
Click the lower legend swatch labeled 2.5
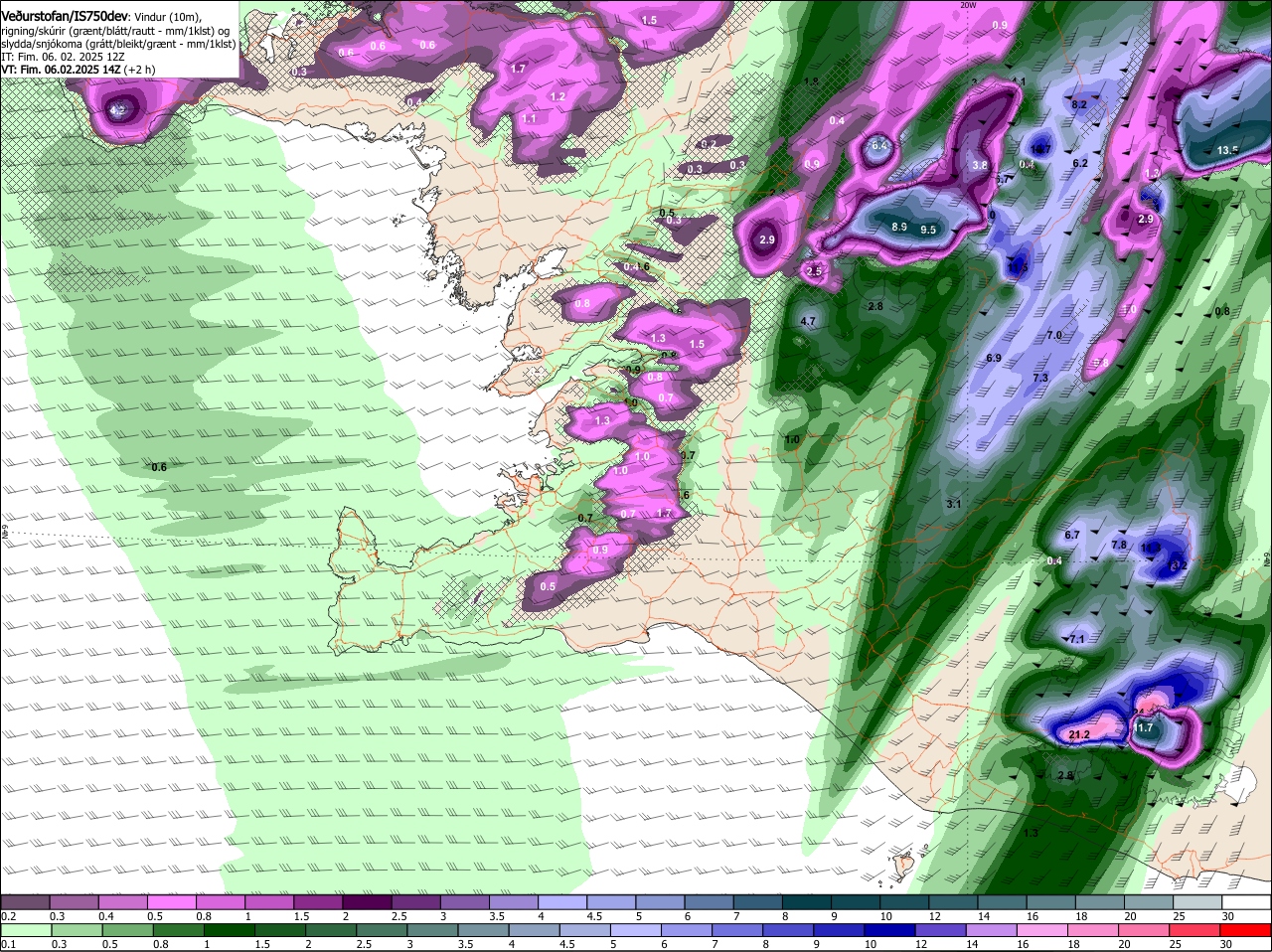383,930
